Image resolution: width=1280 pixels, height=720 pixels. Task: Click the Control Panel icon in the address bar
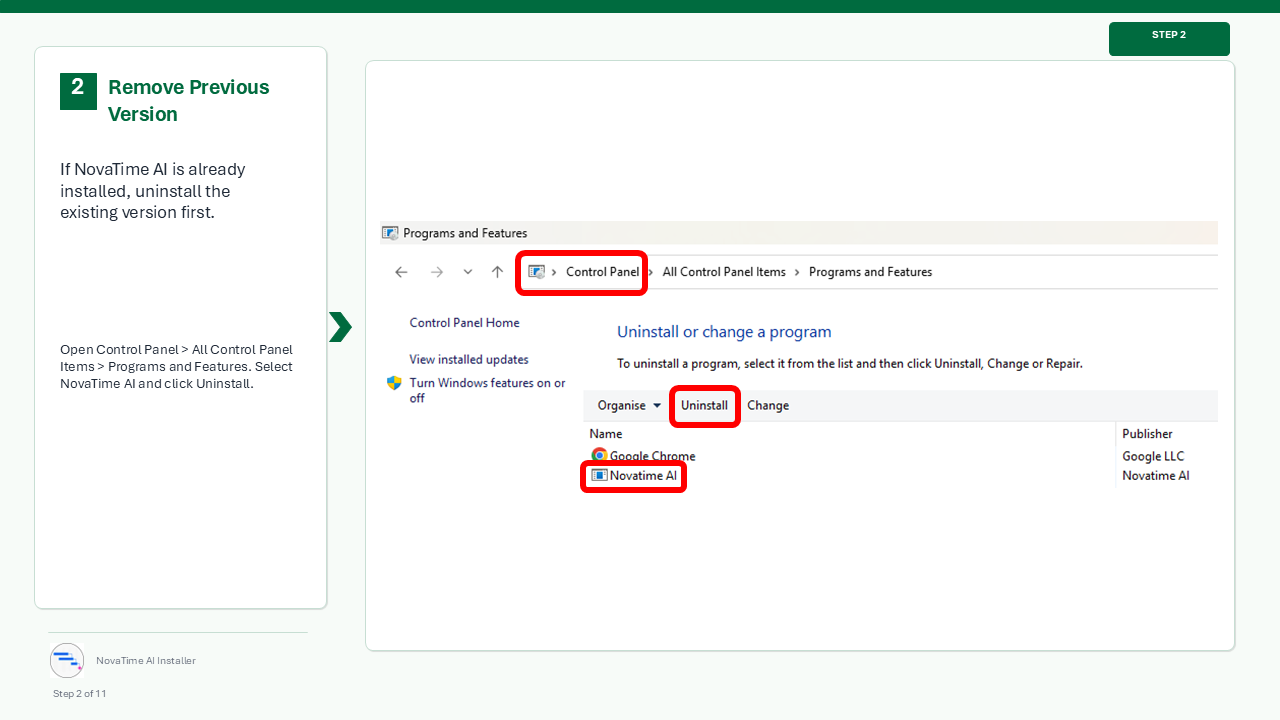(537, 272)
